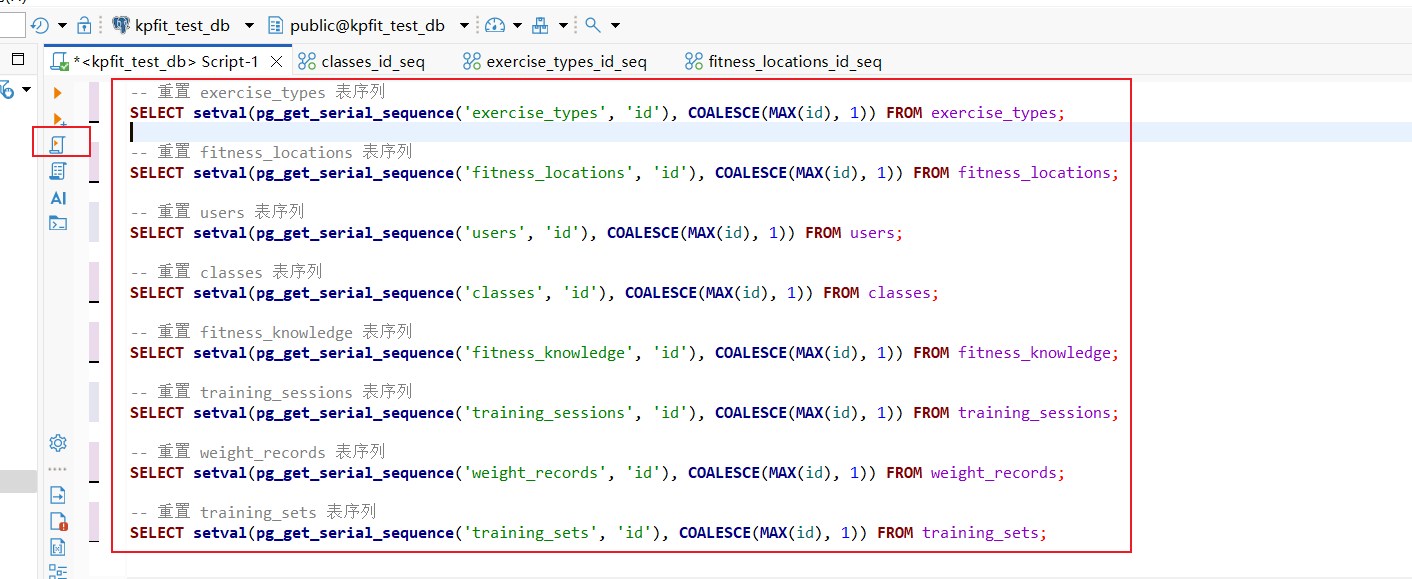
Task: Expand the kpfit_test_db active connection dropdown
Action: (x=249, y=25)
